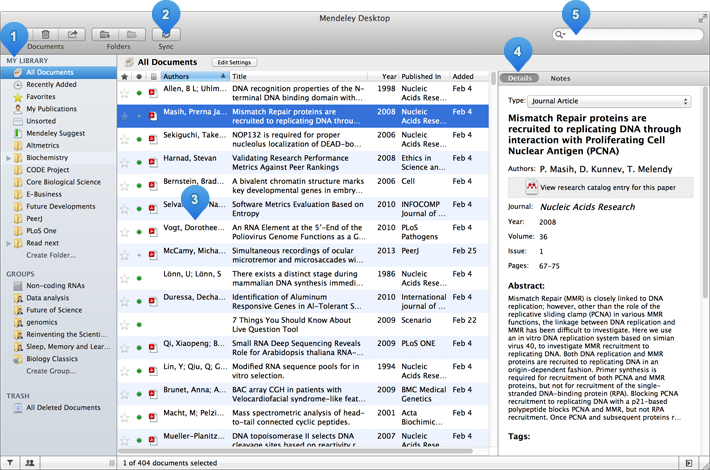The width and height of the screenshot is (710, 470).
Task: Expand the Read next folder triangle
Action: (x=8, y=243)
